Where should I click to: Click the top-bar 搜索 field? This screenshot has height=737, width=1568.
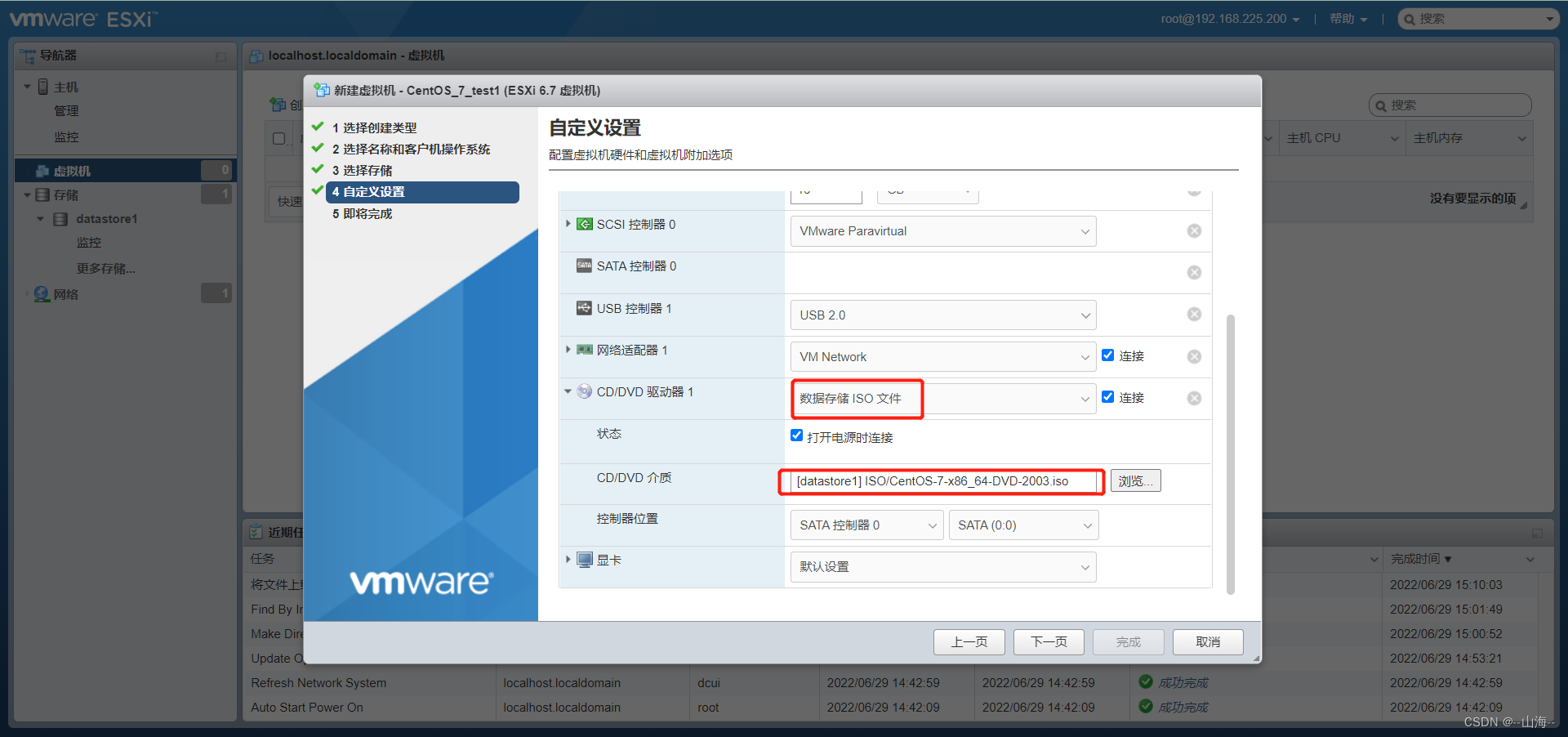point(1478,19)
